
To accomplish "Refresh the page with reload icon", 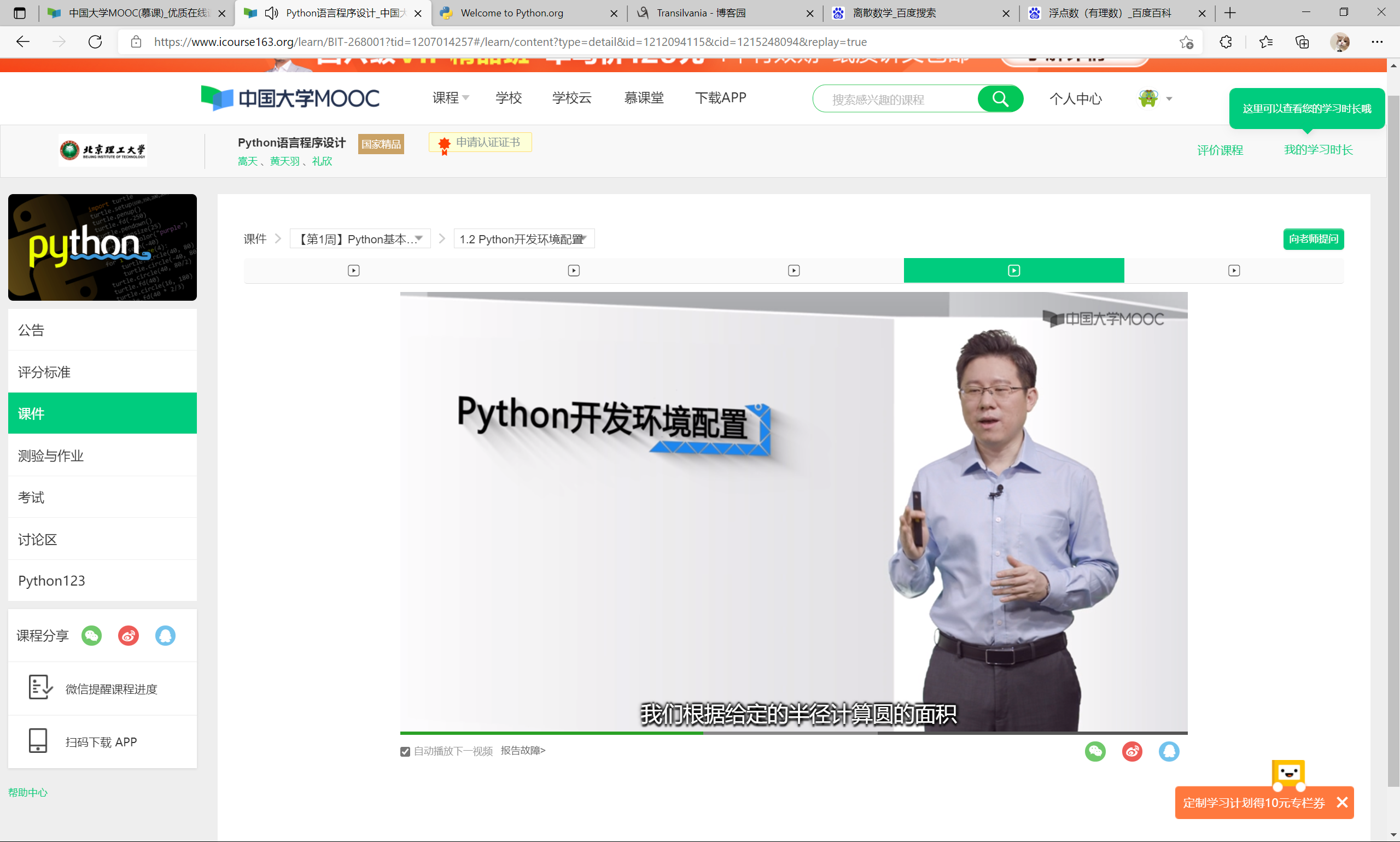I will [95, 42].
